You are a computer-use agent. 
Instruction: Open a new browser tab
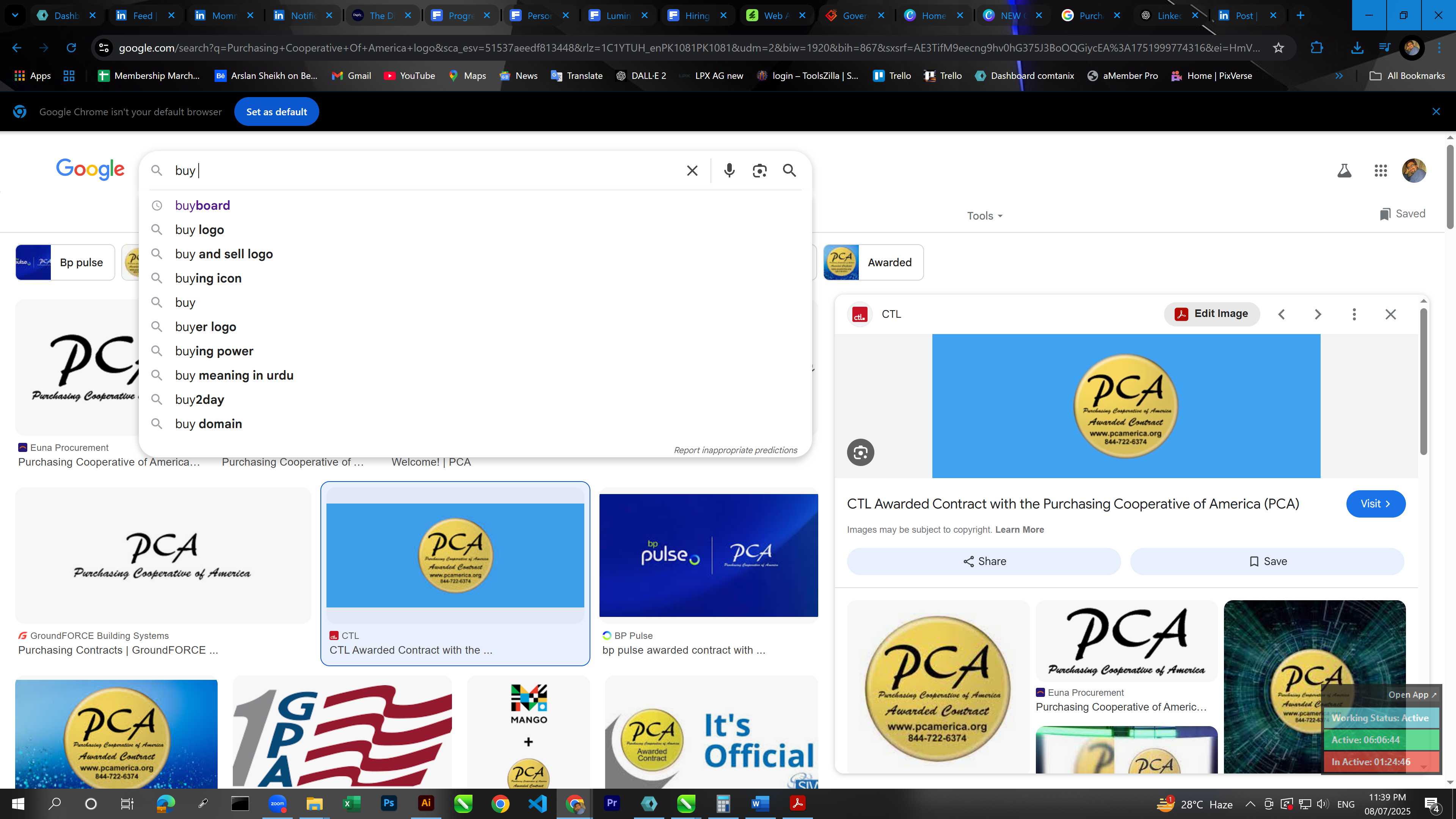[x=1300, y=15]
